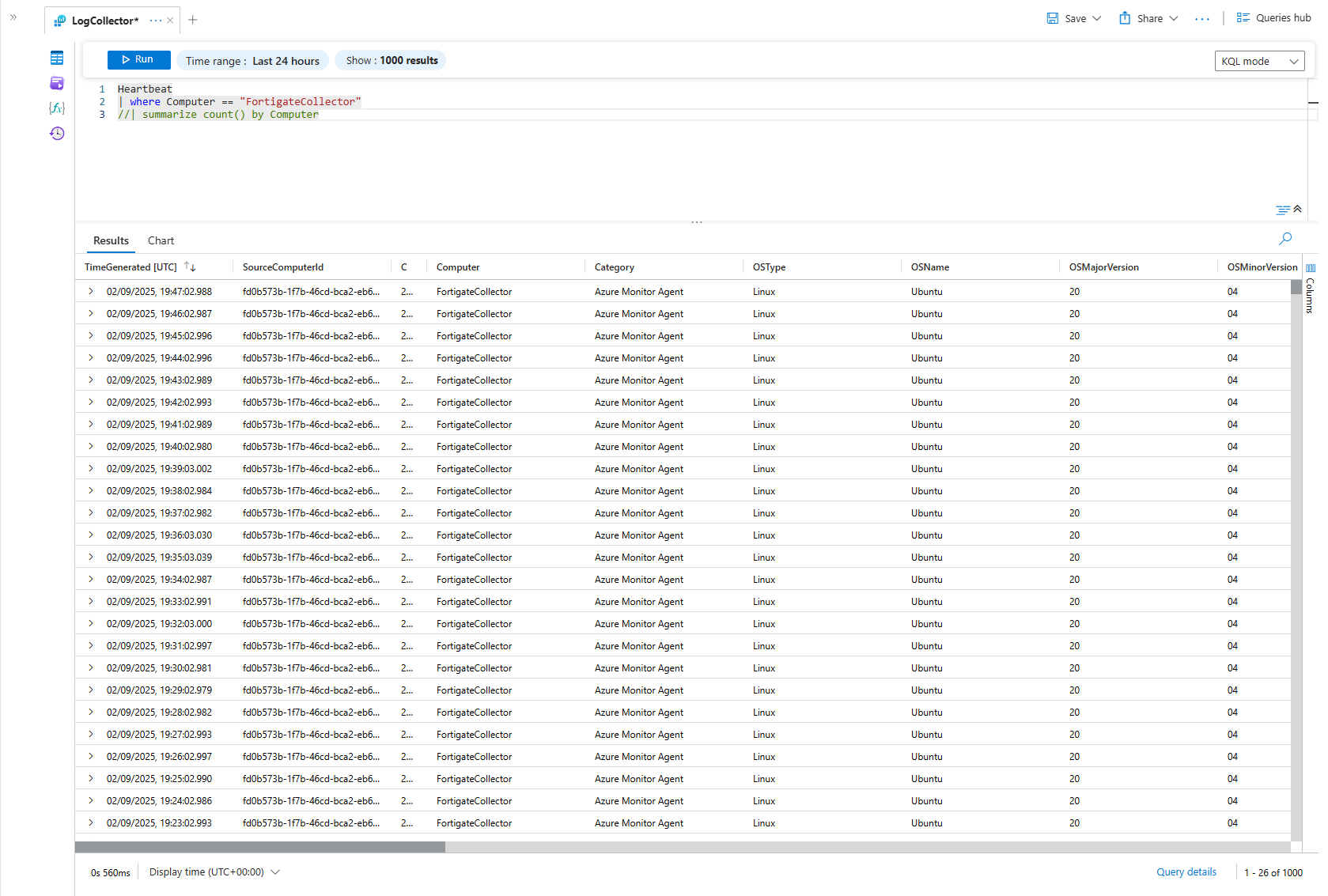The width and height of the screenshot is (1328, 896).
Task: Click the more options ellipsis in the toolbar
Action: [1201, 19]
